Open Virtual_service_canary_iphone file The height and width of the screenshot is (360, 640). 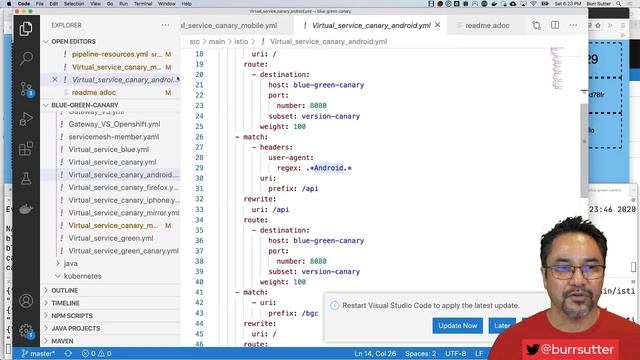pos(124,200)
